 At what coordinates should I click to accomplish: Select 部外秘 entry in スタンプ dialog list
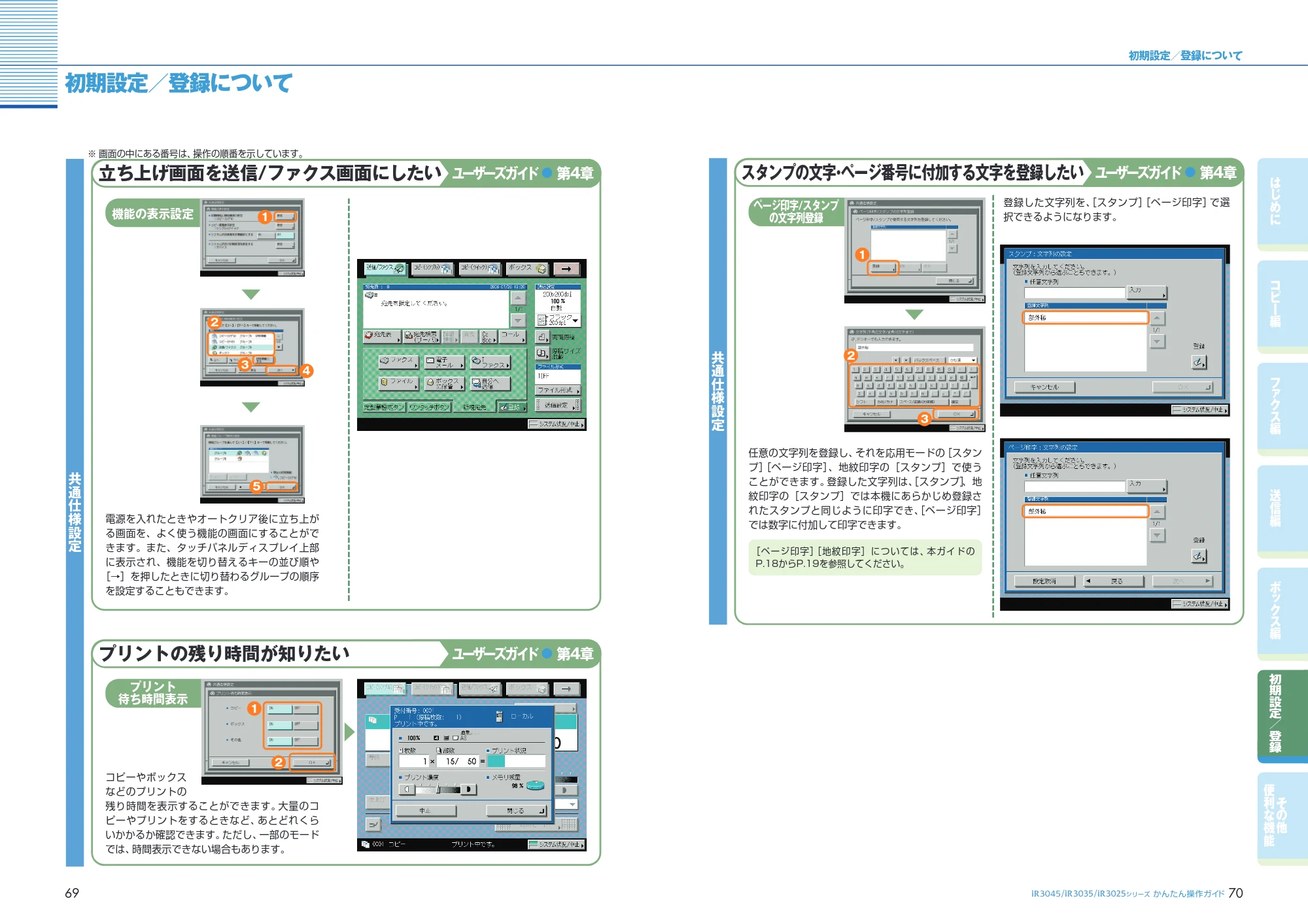[1086, 318]
